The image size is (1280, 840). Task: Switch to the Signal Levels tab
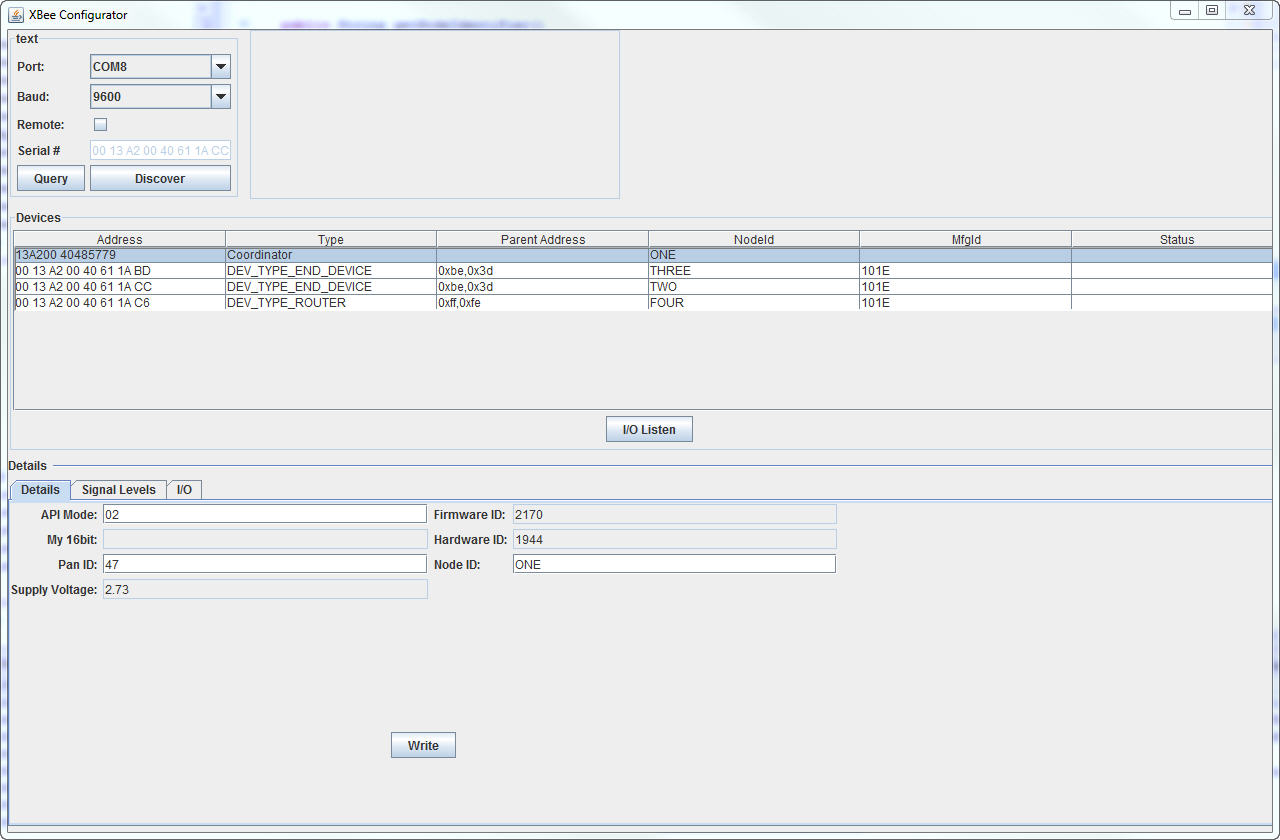pos(118,490)
